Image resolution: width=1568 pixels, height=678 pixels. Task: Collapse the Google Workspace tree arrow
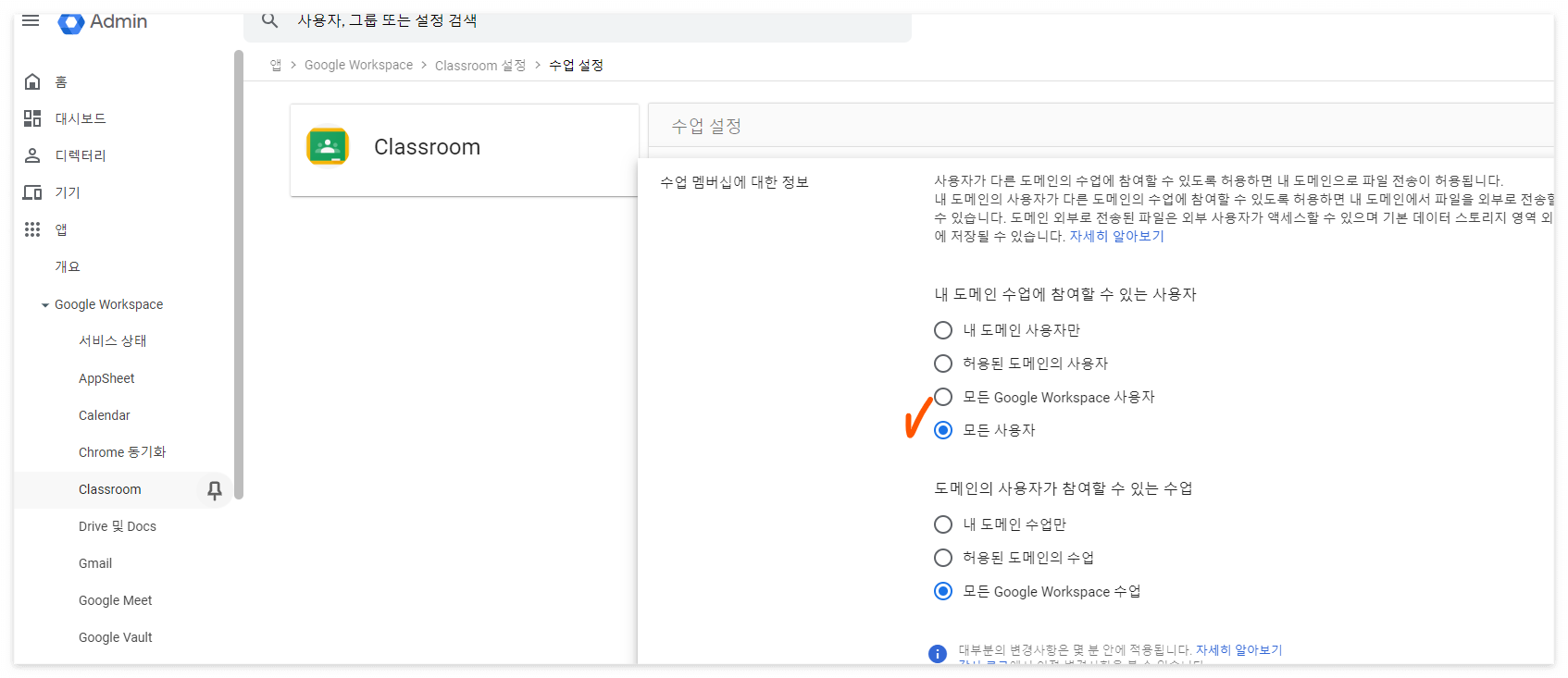tap(44, 305)
